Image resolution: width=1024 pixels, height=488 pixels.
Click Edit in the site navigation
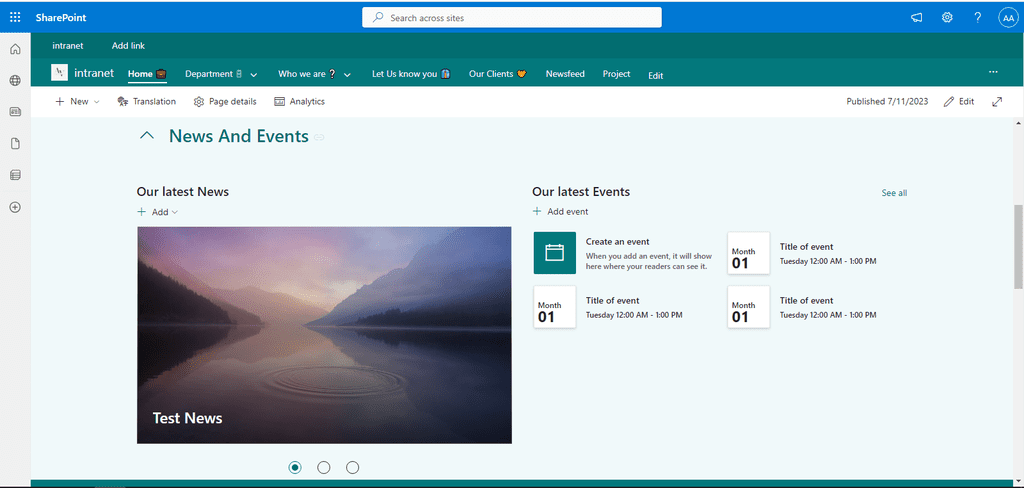[x=656, y=76]
